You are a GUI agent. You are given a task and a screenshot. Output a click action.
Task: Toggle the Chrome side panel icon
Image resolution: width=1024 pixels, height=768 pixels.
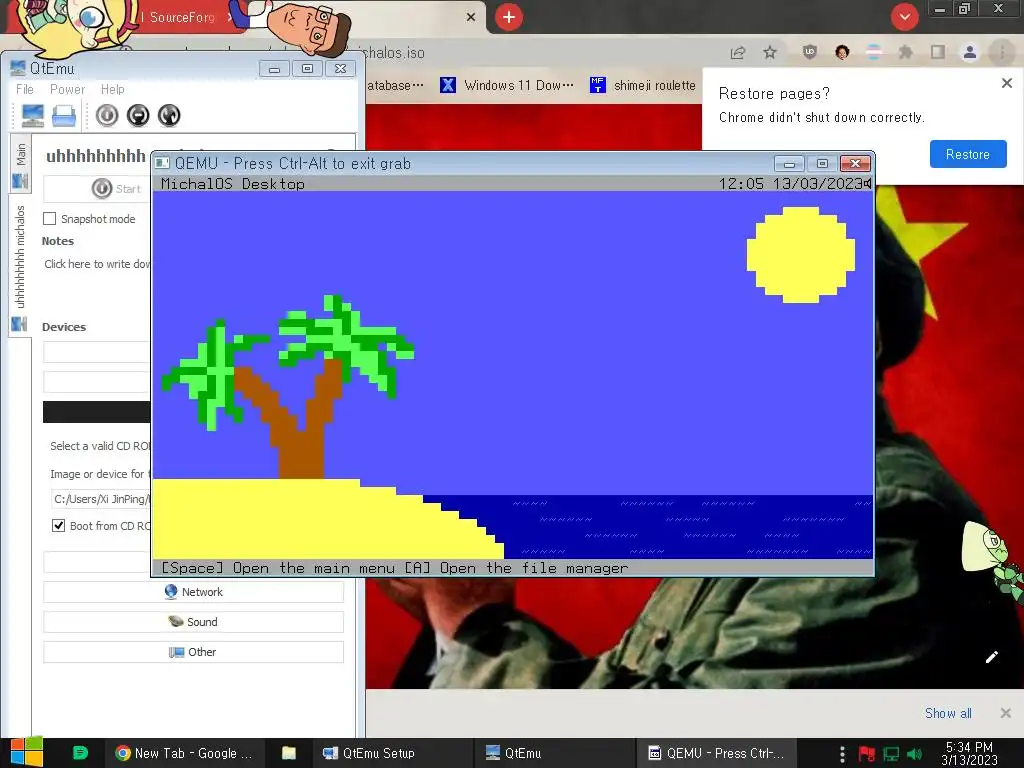click(938, 52)
